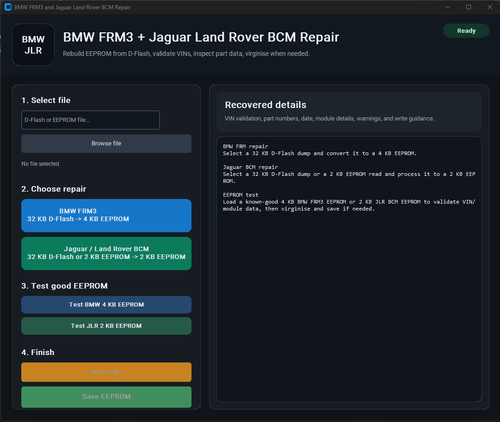Click the 'No file selected' label
Viewport: 500px width, 422px height.
[x=40, y=164]
